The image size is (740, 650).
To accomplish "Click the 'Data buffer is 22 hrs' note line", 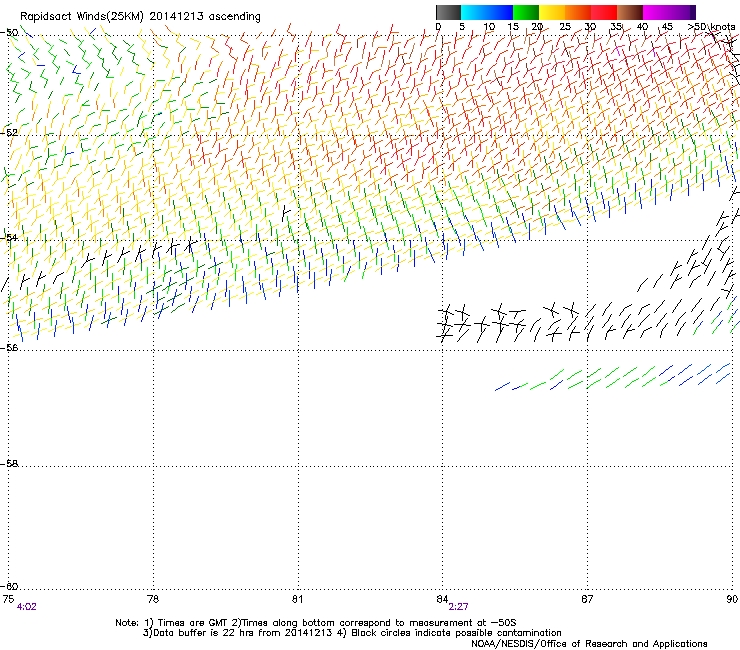I will point(352,633).
